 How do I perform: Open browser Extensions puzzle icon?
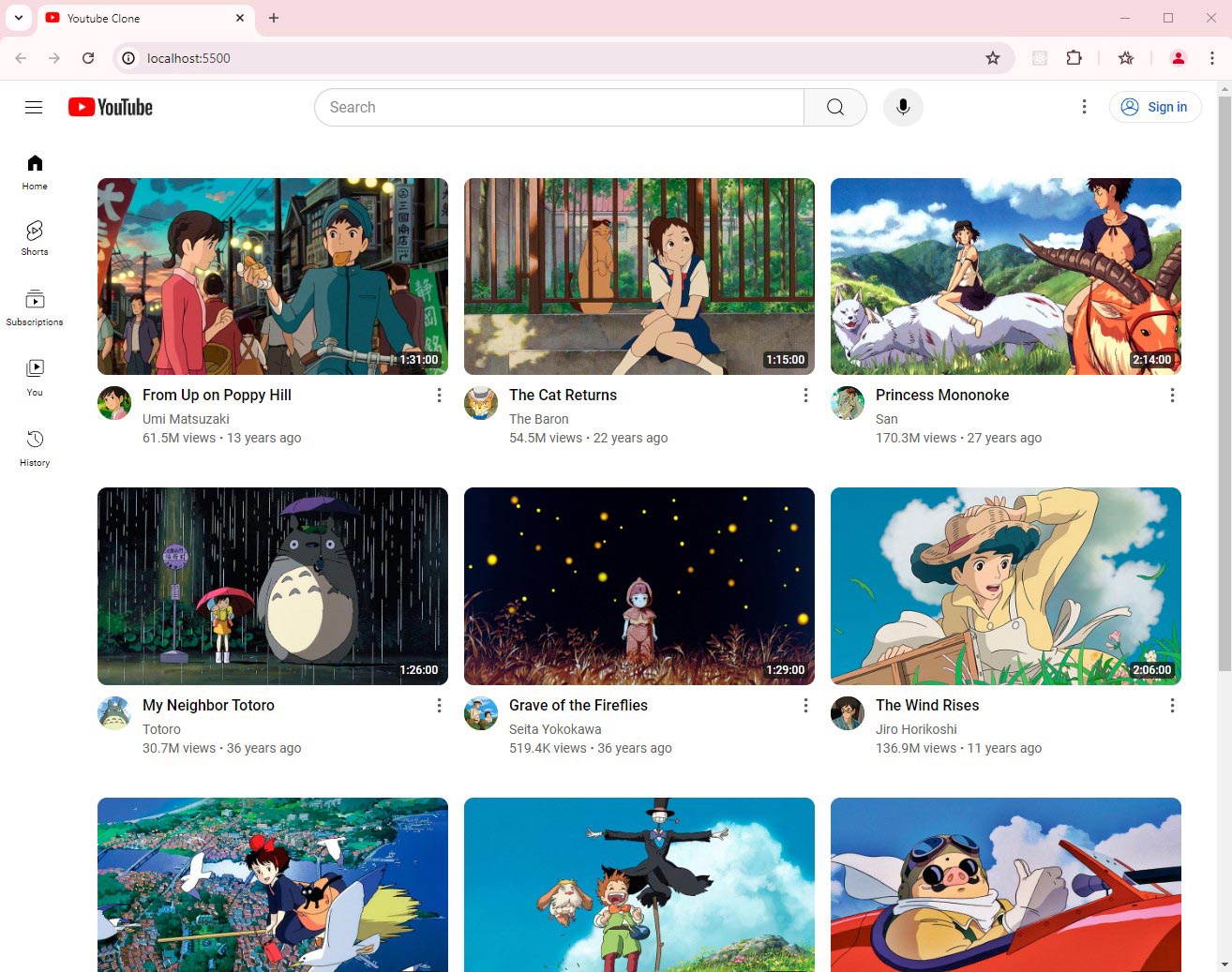coord(1074,58)
